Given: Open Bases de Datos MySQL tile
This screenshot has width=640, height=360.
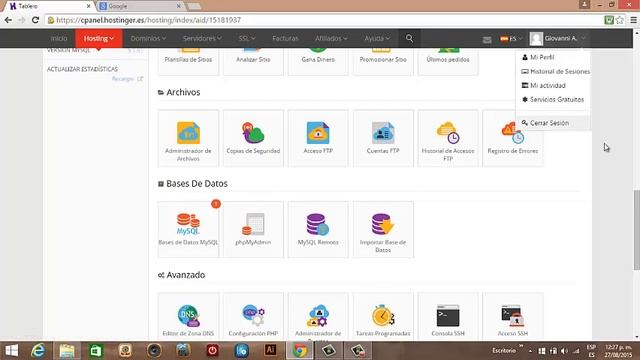Looking at the screenshot, I should click(x=188, y=229).
